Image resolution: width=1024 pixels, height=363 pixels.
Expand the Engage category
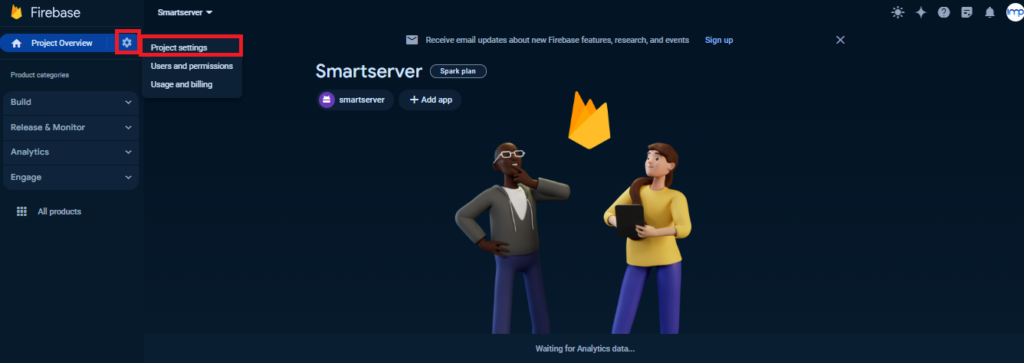click(x=71, y=177)
